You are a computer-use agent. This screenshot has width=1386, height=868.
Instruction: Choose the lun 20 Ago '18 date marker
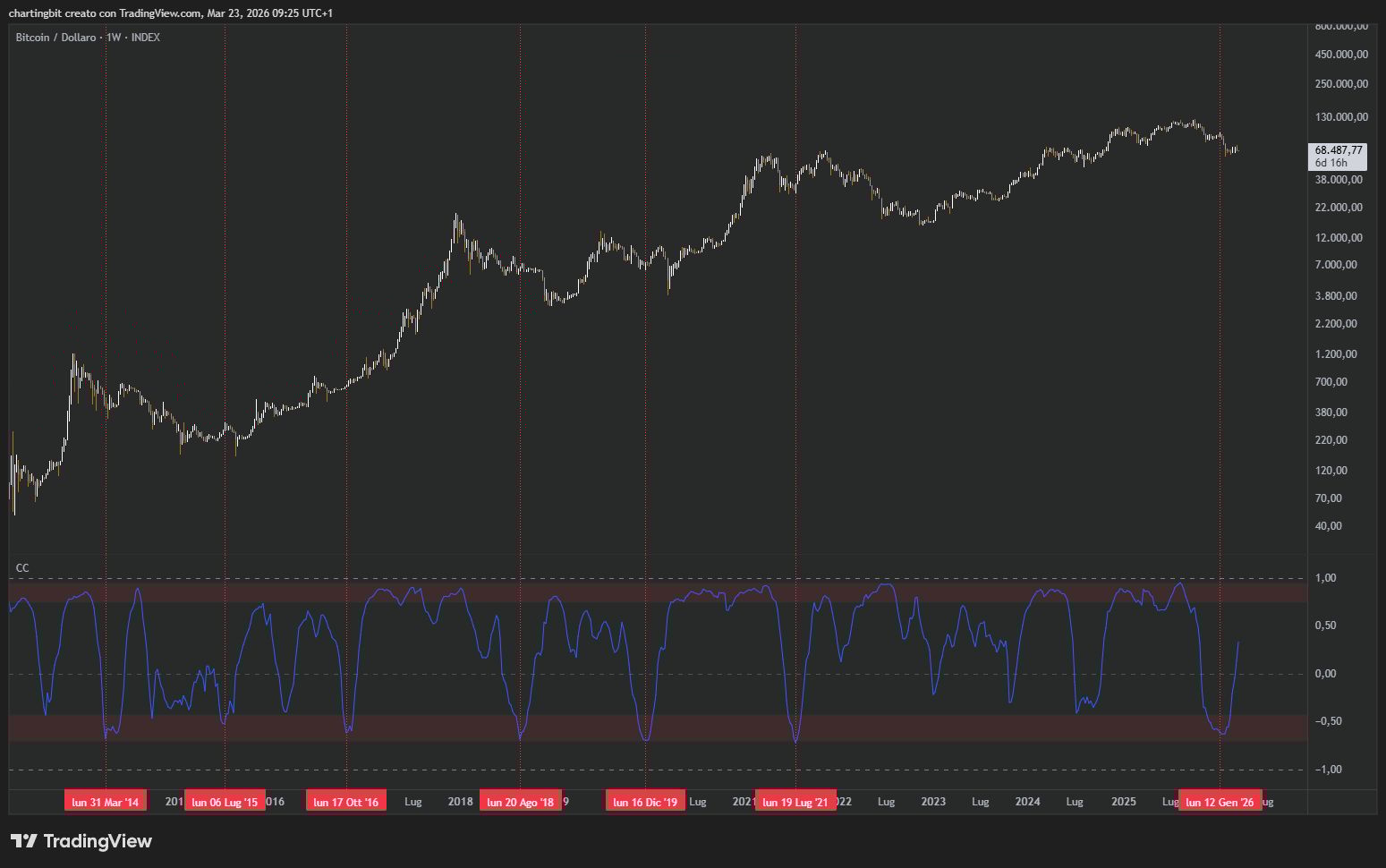pyautogui.click(x=520, y=802)
